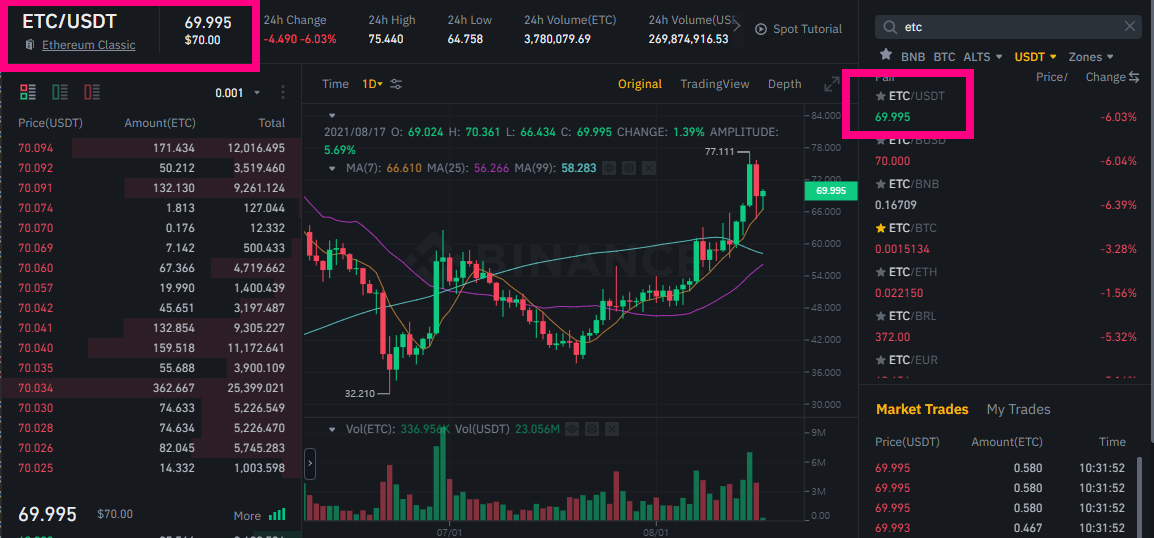Click the search magnifier icon
This screenshot has width=1154, height=538.
890,27
